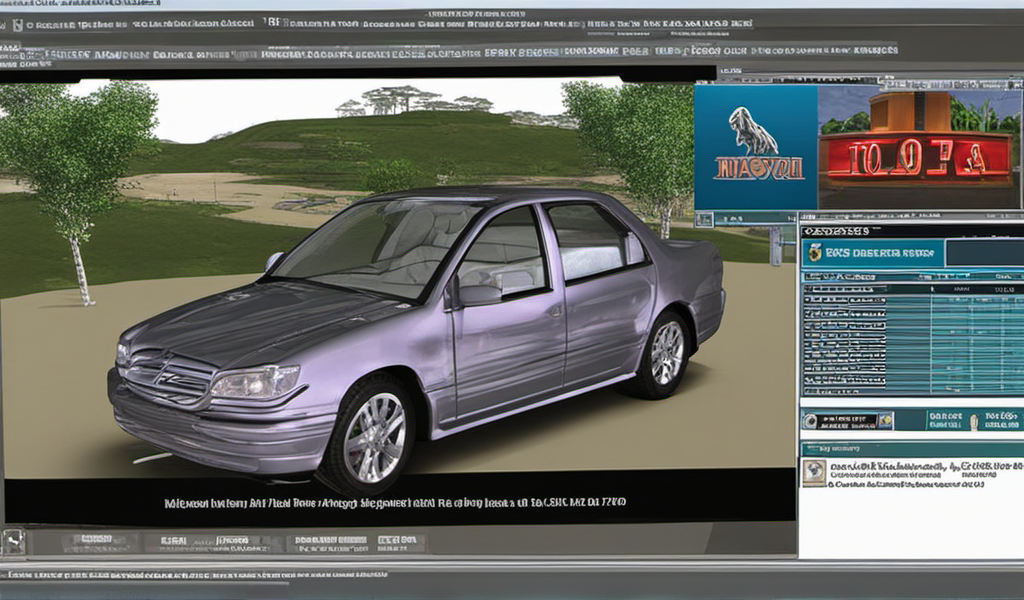This screenshot has height=600, width=1024.
Task: Click the square avatar icon in the lower description panel
Action: coord(815,473)
